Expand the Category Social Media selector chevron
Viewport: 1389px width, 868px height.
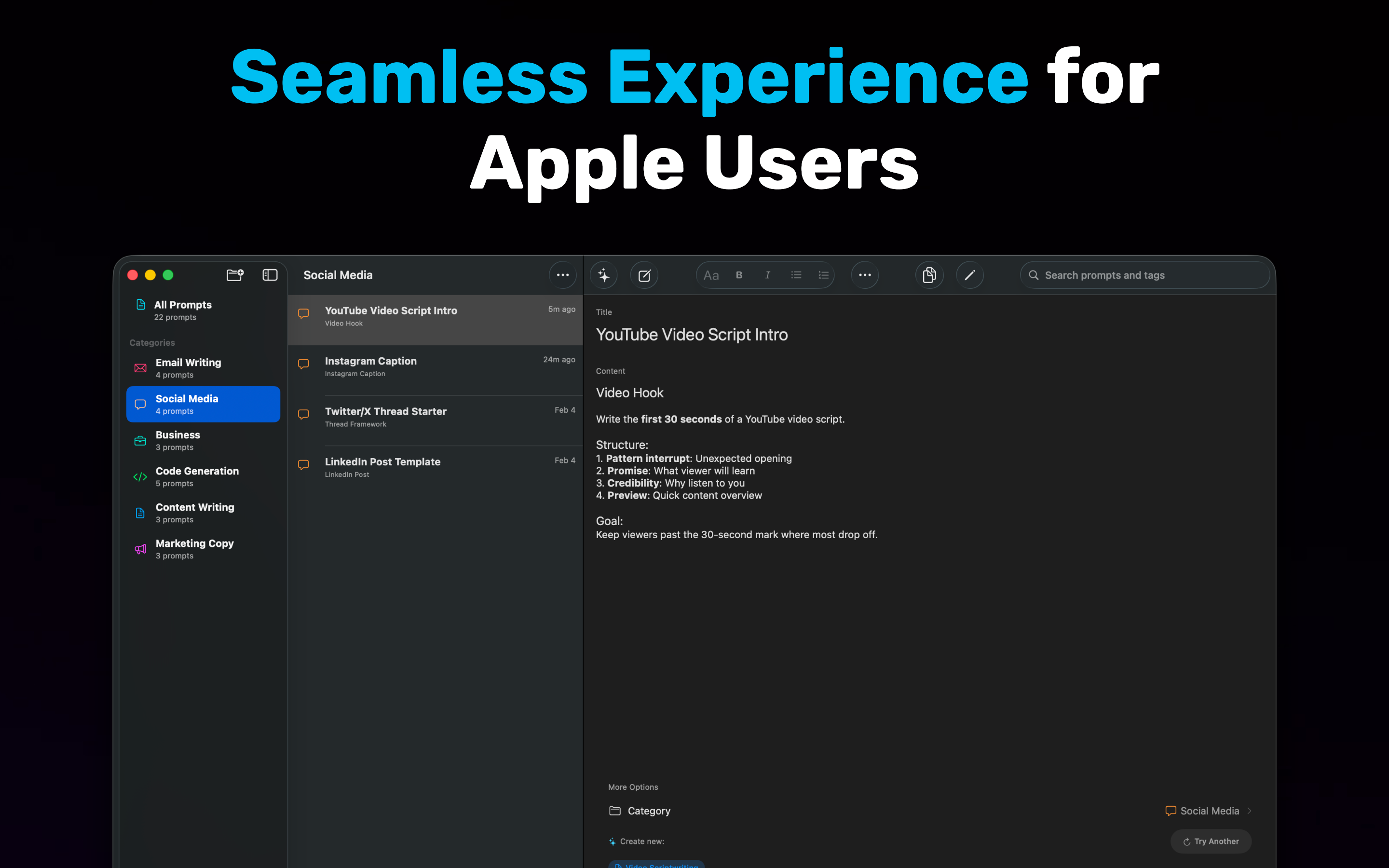tap(1250, 811)
